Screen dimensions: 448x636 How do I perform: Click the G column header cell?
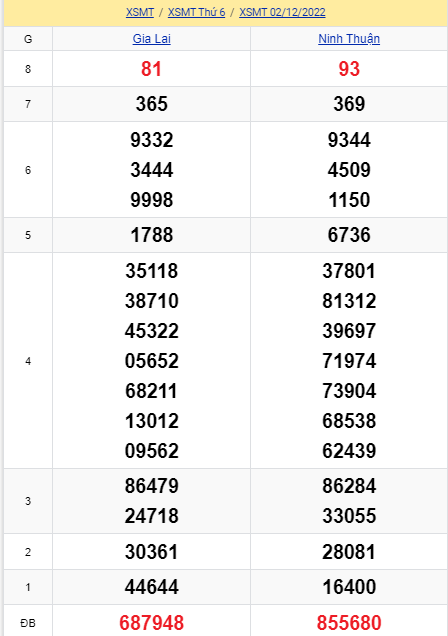click(x=28, y=39)
